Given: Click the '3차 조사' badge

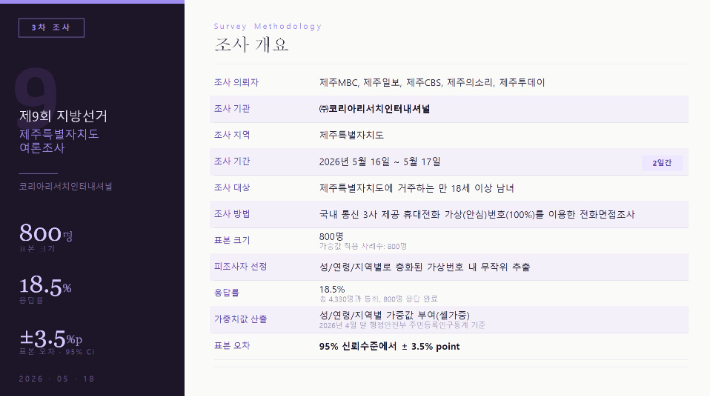Looking at the screenshot, I should point(51,28).
